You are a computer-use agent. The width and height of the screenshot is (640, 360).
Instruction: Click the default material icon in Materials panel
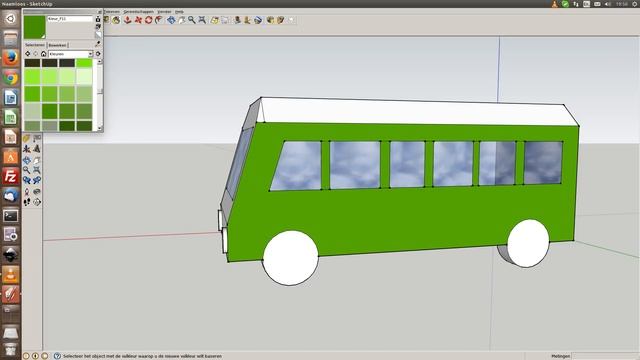[x=98, y=34]
